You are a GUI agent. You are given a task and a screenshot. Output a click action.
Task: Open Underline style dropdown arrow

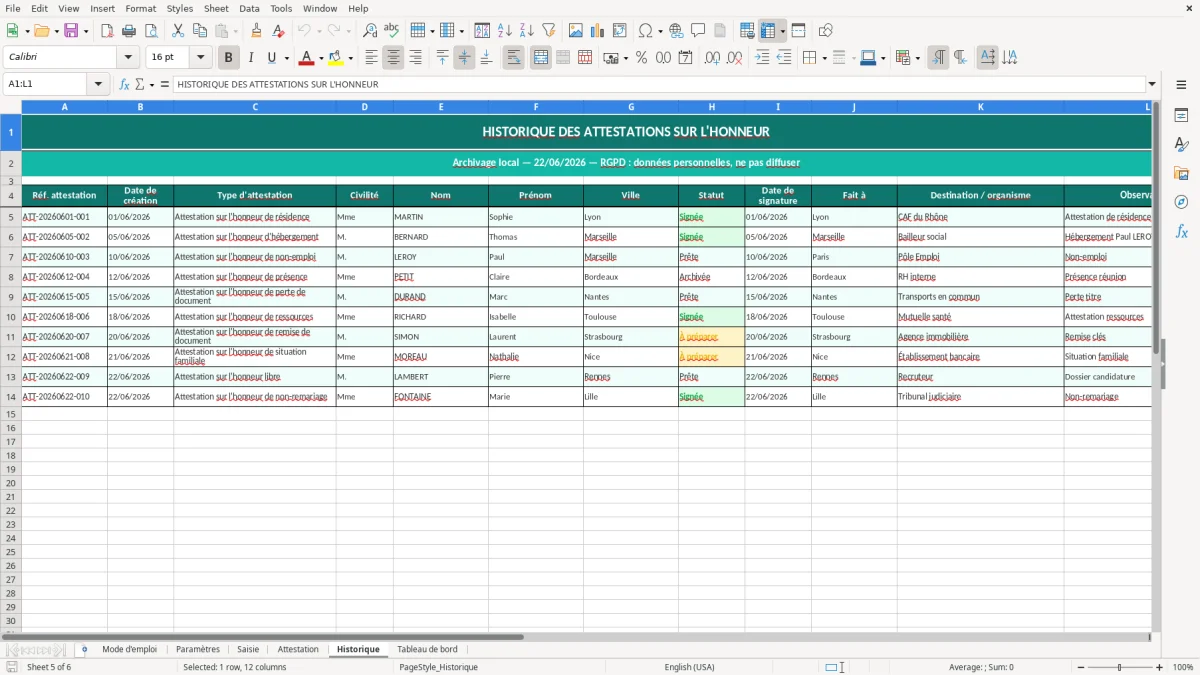[x=286, y=58]
